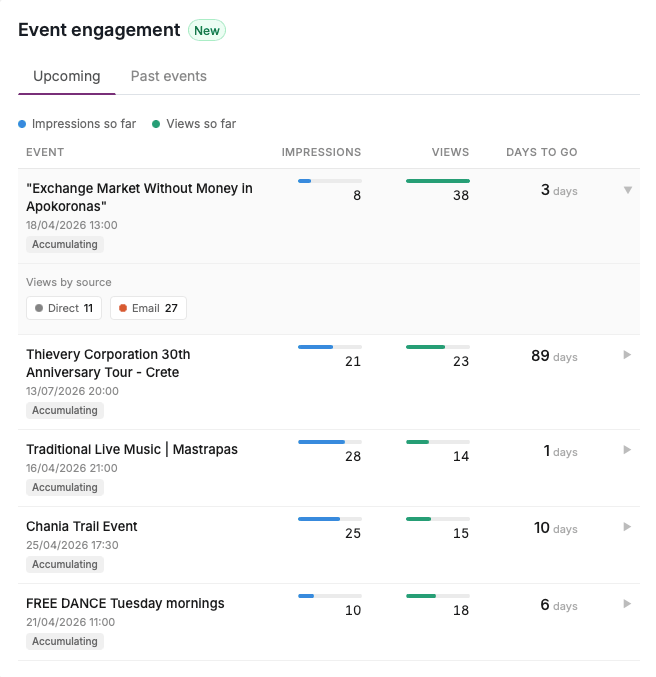This screenshot has width=656, height=677.
Task: Click the green Views so far legend dot
Action: [x=156, y=124]
